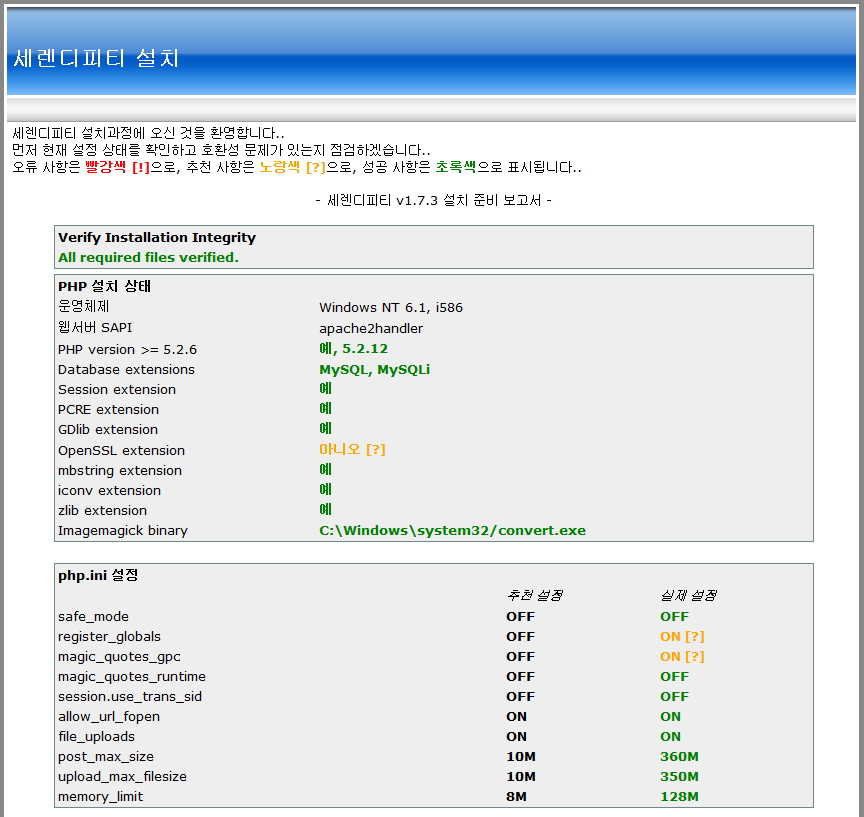Click the 'mbstring extension' label
864x817 pixels.
[x=120, y=470]
